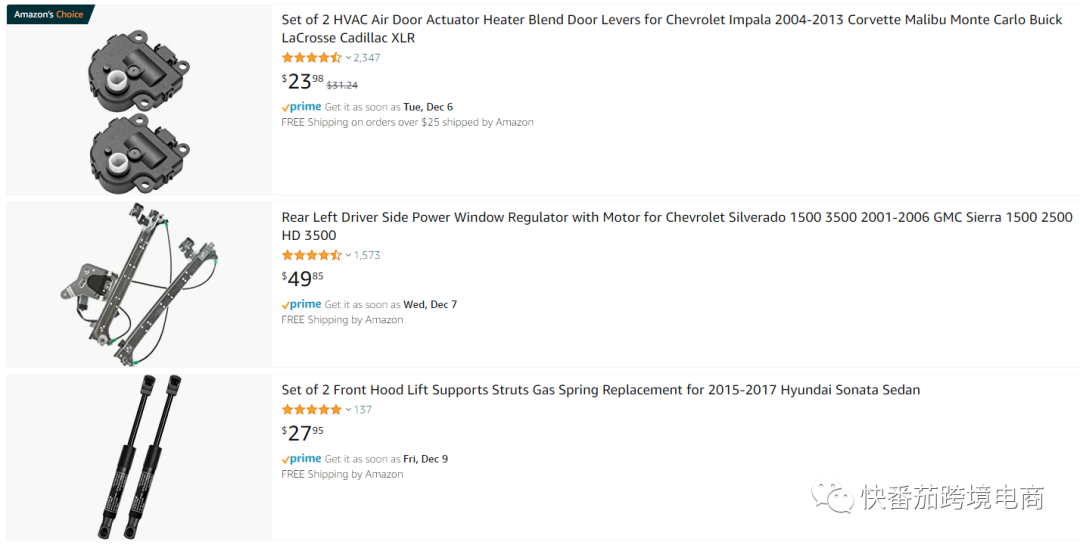Click the five-star rating of hood struts
1080x545 pixels.
(x=311, y=409)
